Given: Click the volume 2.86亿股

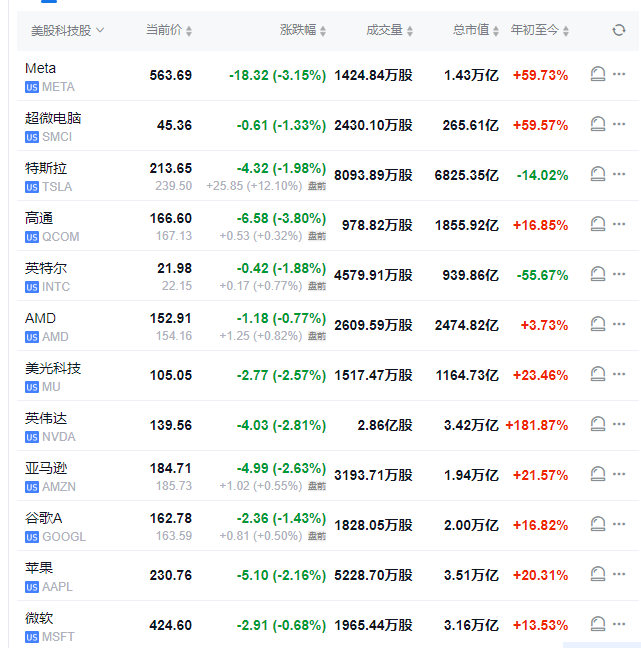Looking at the screenshot, I should click(x=385, y=425).
